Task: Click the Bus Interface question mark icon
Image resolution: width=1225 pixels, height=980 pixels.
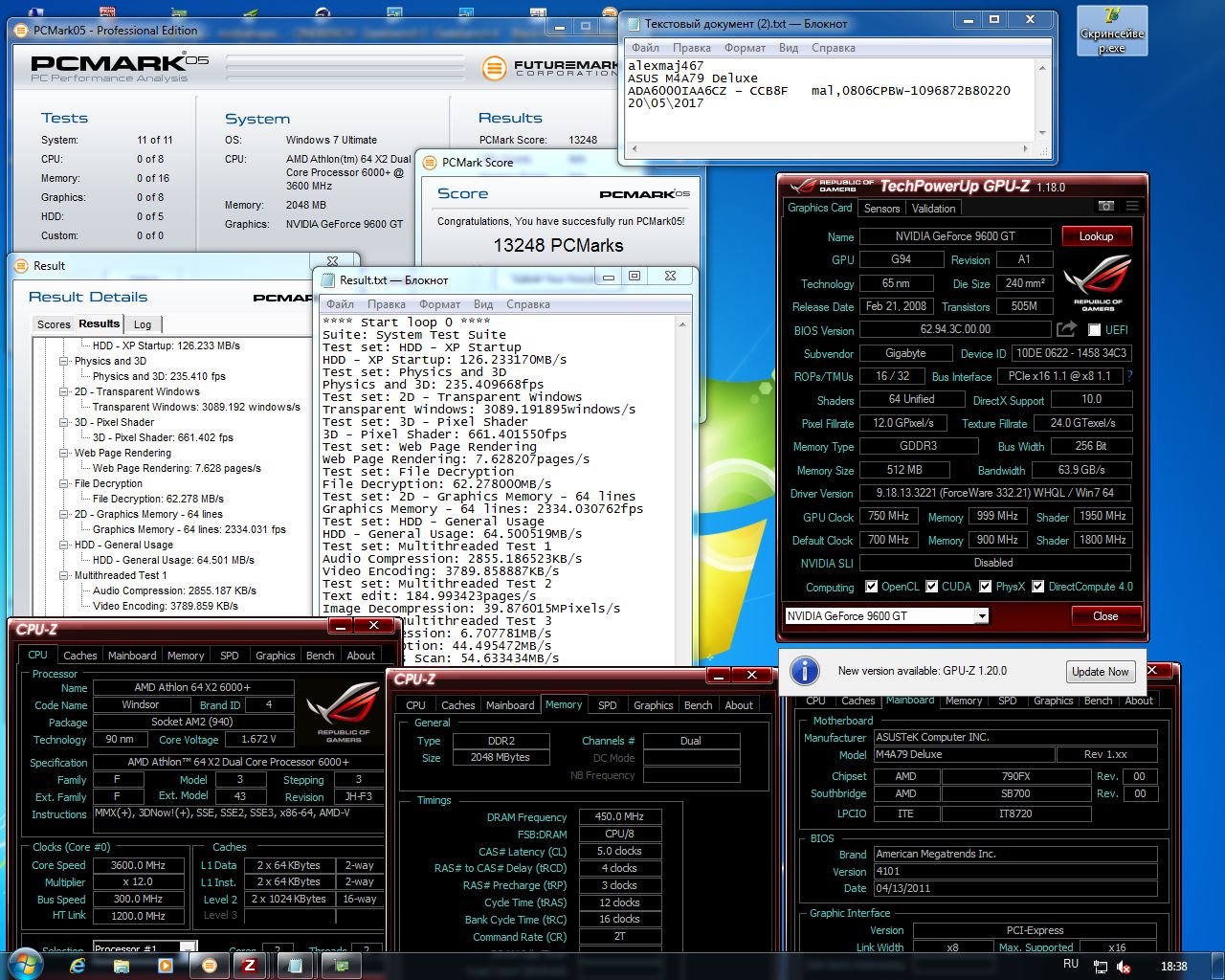Action: [x=1130, y=376]
